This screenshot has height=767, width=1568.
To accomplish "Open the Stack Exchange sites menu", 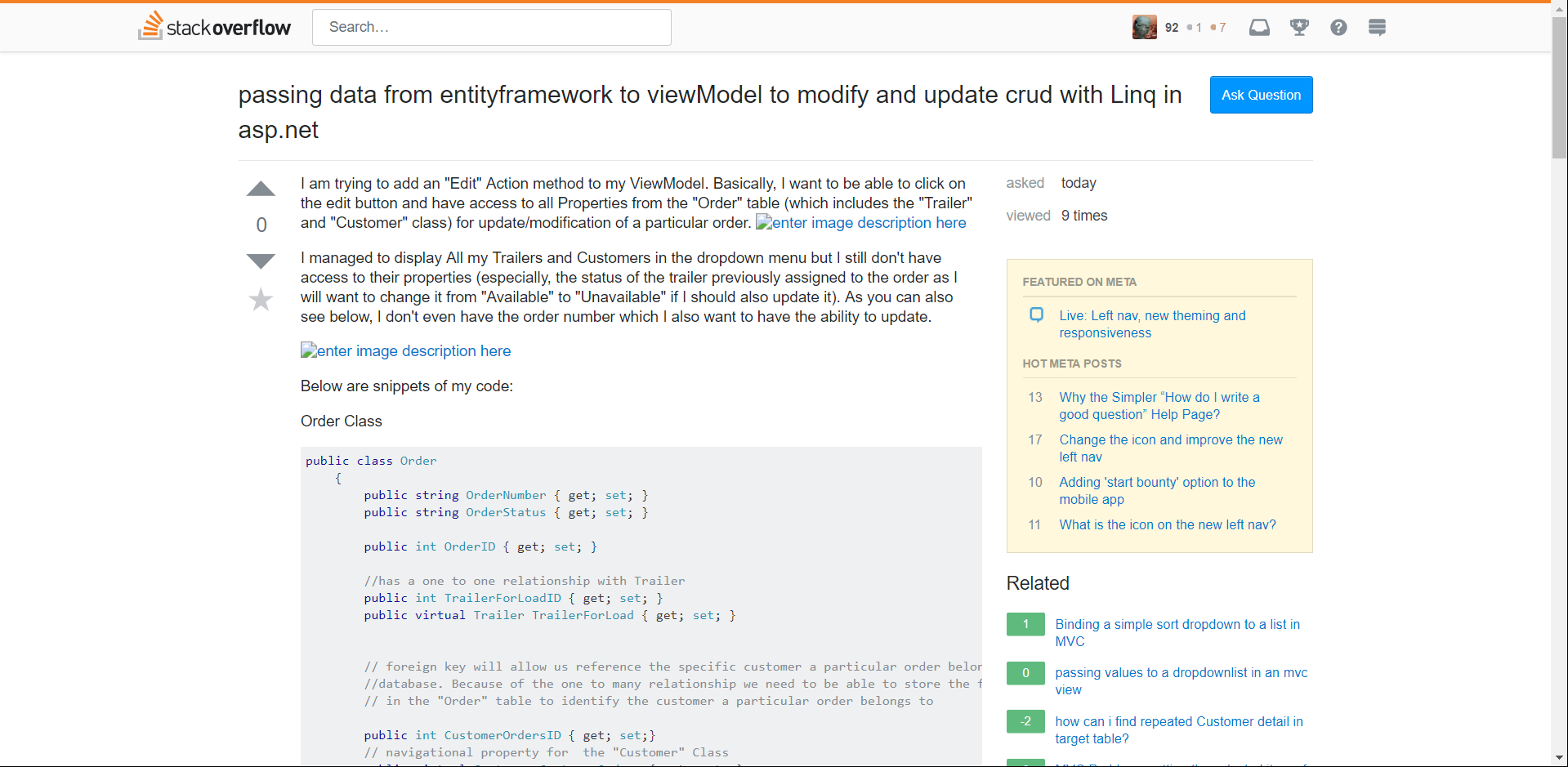I will [x=1377, y=27].
